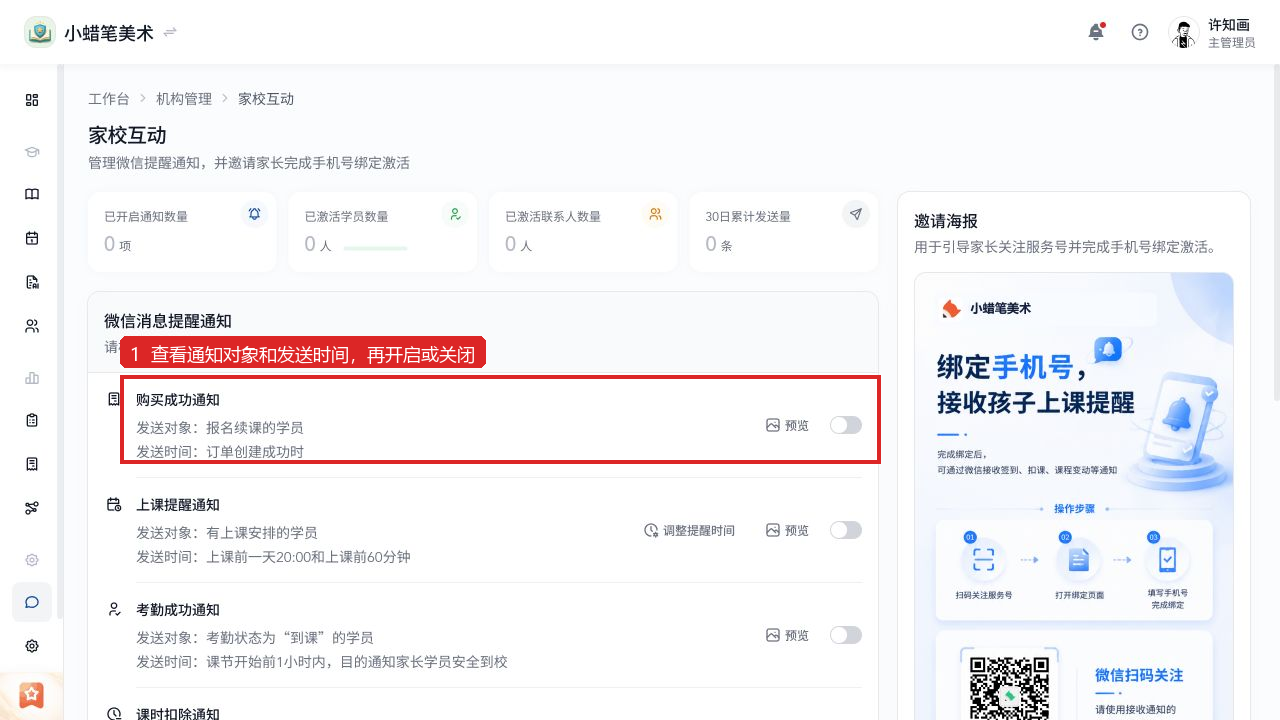Click the 已激活学员数量 stat card
The width and height of the screenshot is (1280, 720).
coord(383,232)
